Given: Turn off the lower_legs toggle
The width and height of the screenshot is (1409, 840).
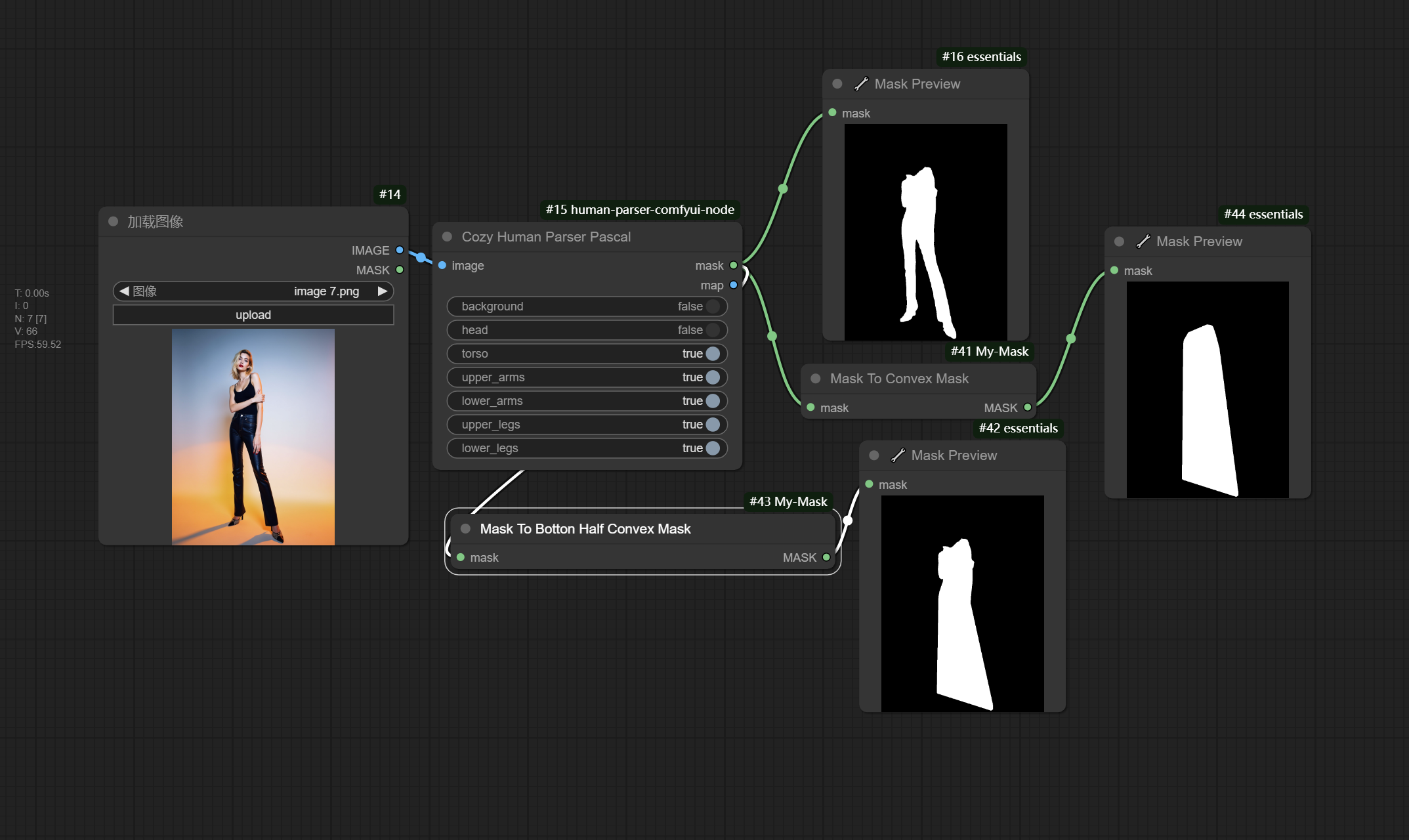Looking at the screenshot, I should [713, 448].
